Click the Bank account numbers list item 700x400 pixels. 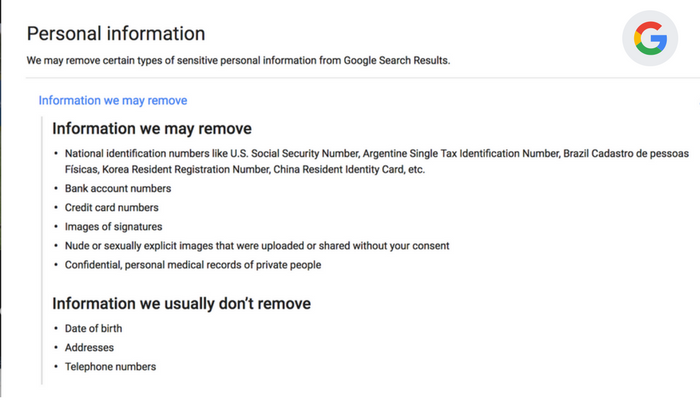118,188
